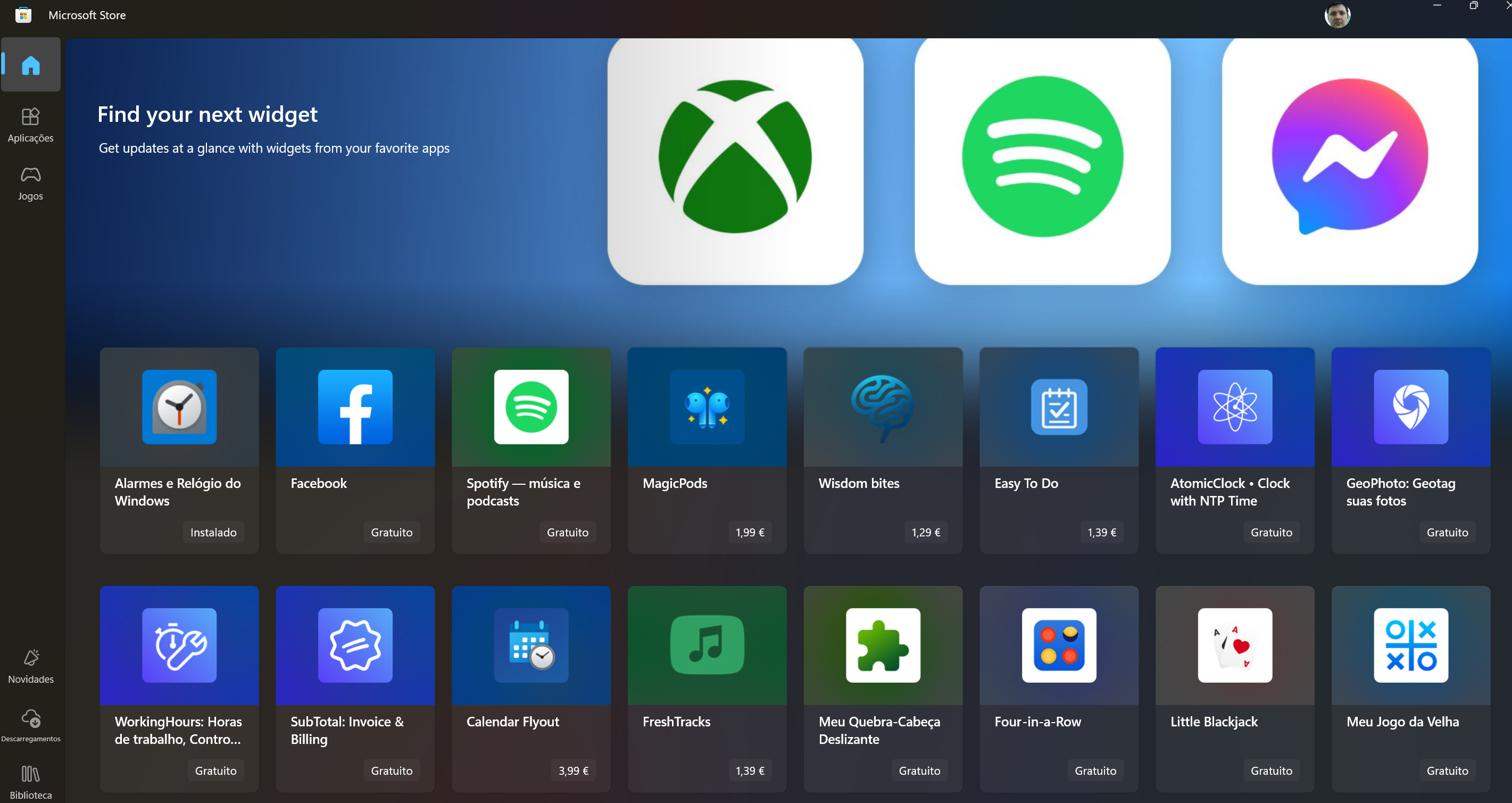Click the Spotify widget tile in banner

click(x=1042, y=161)
